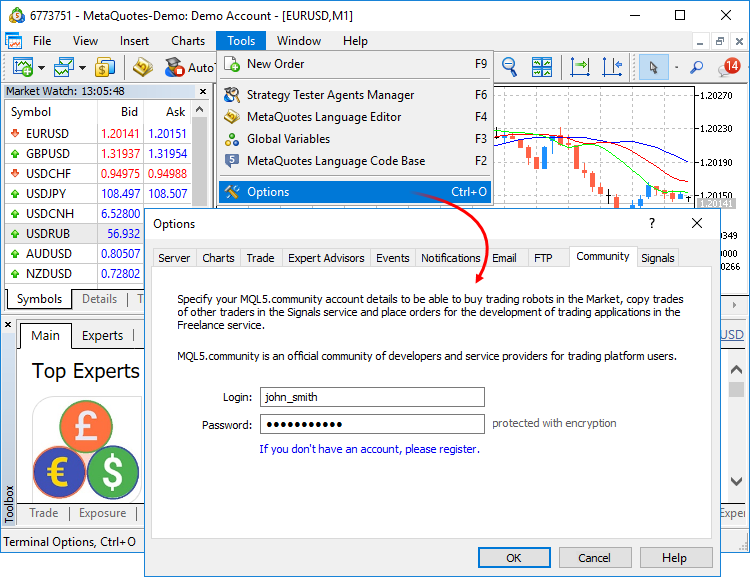Viewport: 750px width, 577px height.
Task: Switch to the Signals tab
Action: [657, 258]
